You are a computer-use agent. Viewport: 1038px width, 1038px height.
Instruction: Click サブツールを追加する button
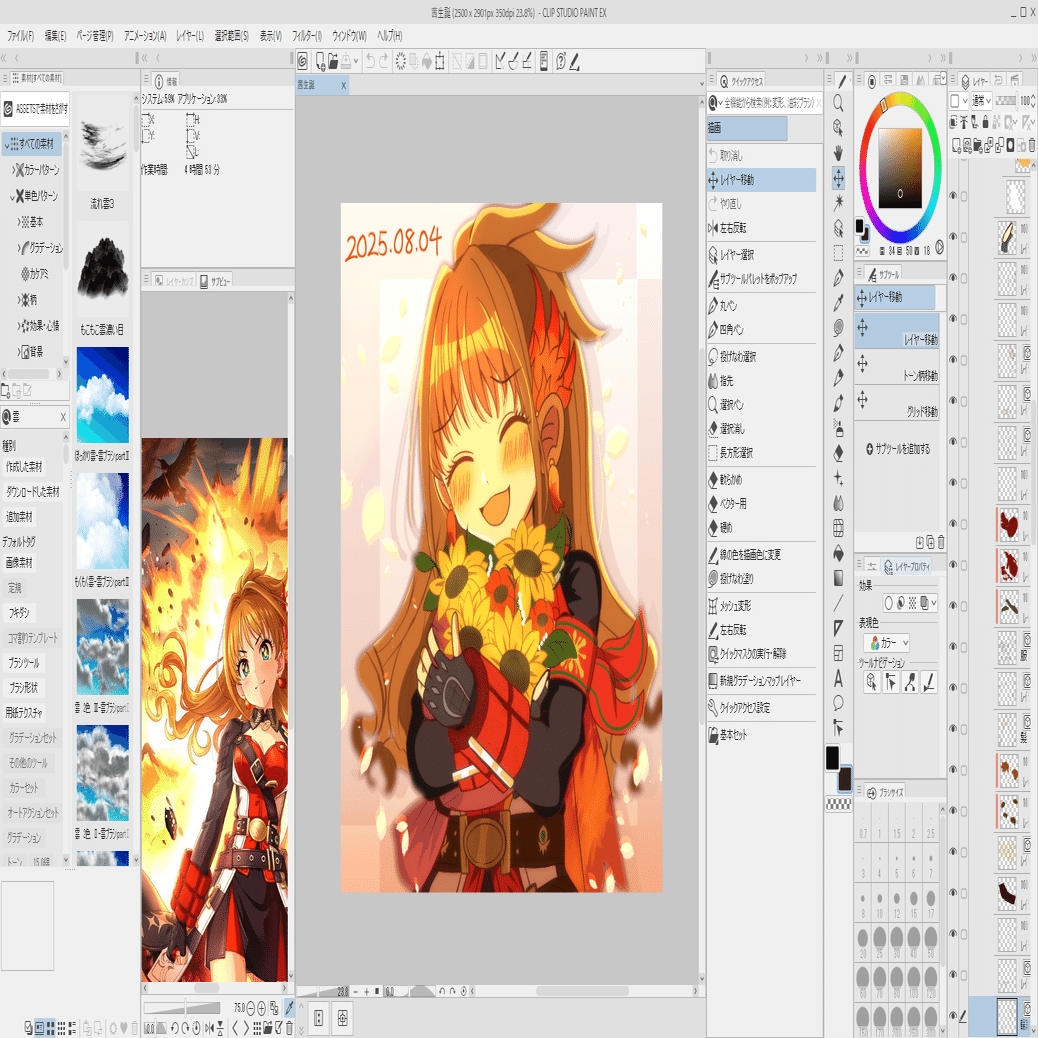(898, 449)
